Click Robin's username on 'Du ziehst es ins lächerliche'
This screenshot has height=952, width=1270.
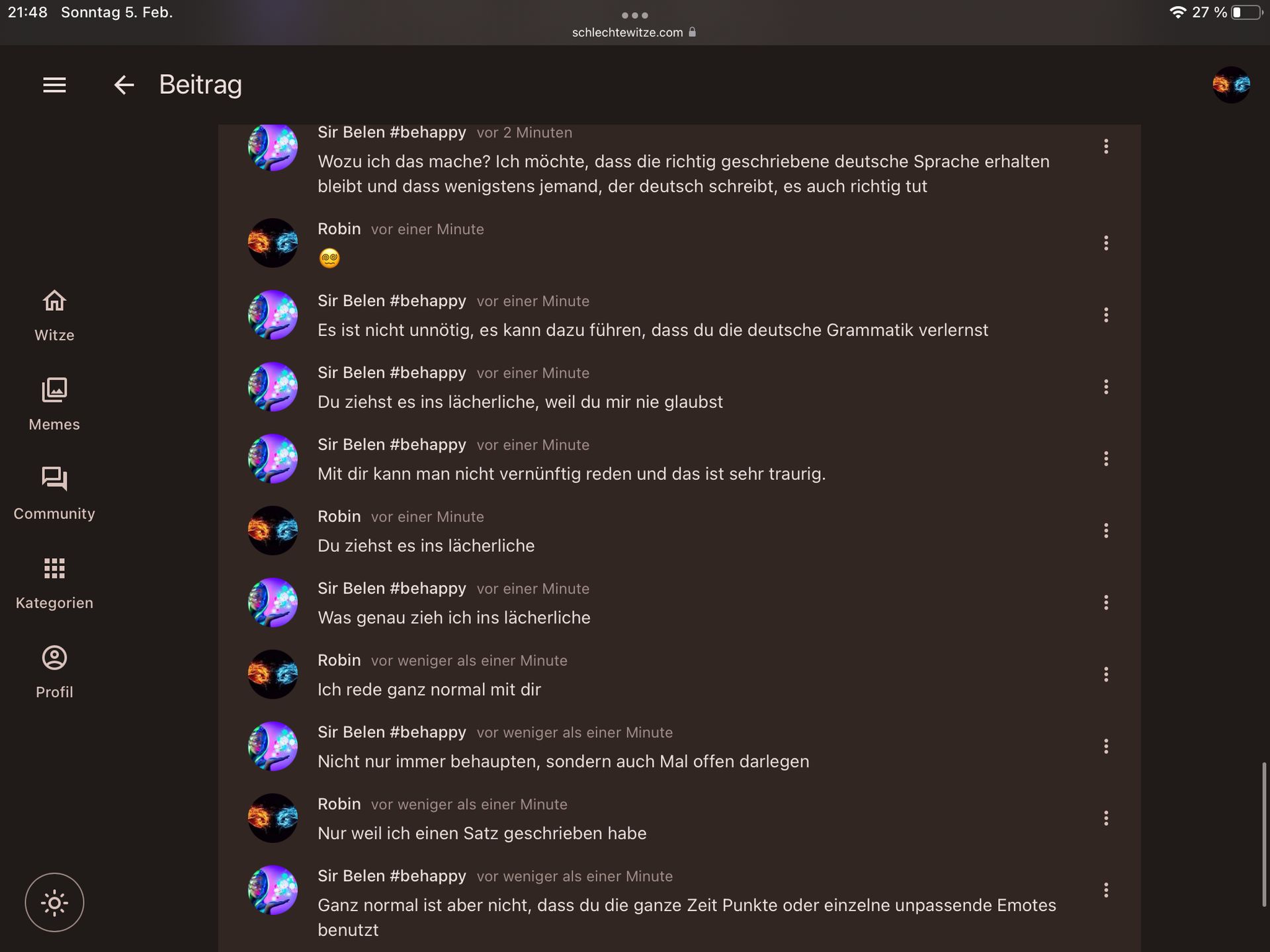[339, 516]
